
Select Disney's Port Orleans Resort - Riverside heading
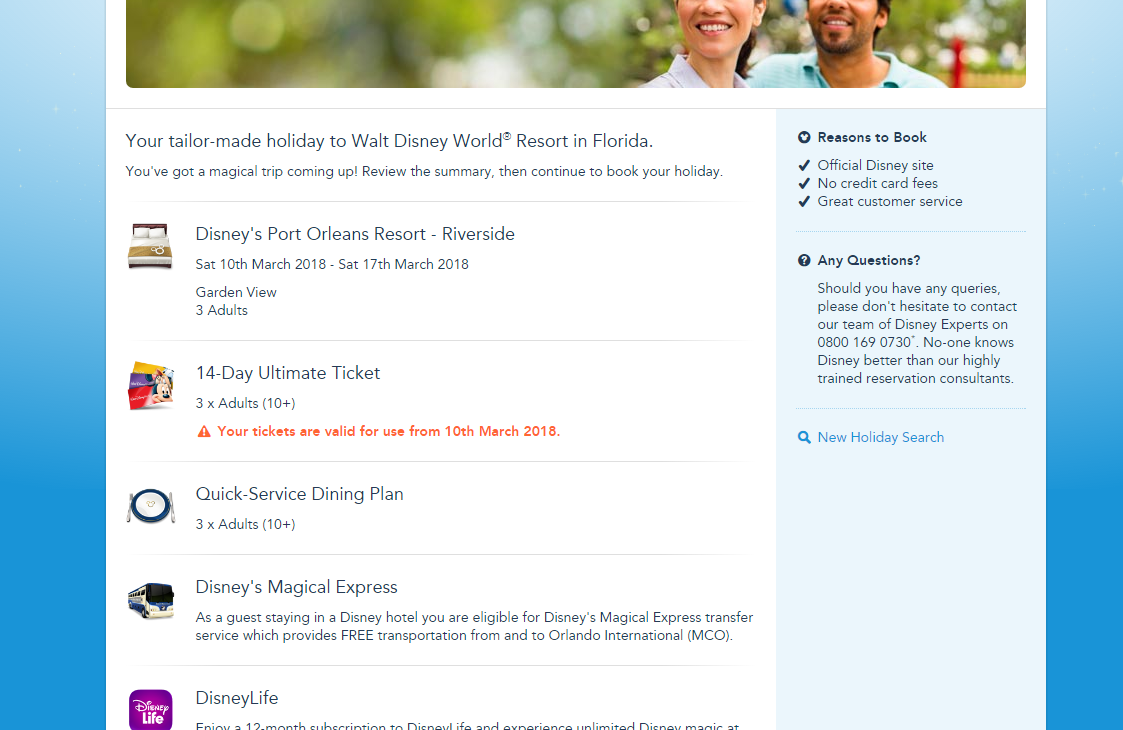click(x=355, y=234)
